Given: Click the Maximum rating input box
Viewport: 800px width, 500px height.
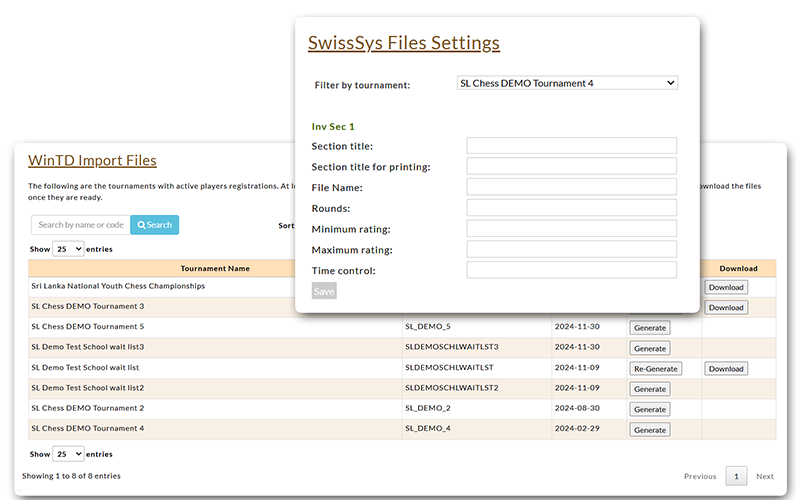Looking at the screenshot, I should coord(571,249).
